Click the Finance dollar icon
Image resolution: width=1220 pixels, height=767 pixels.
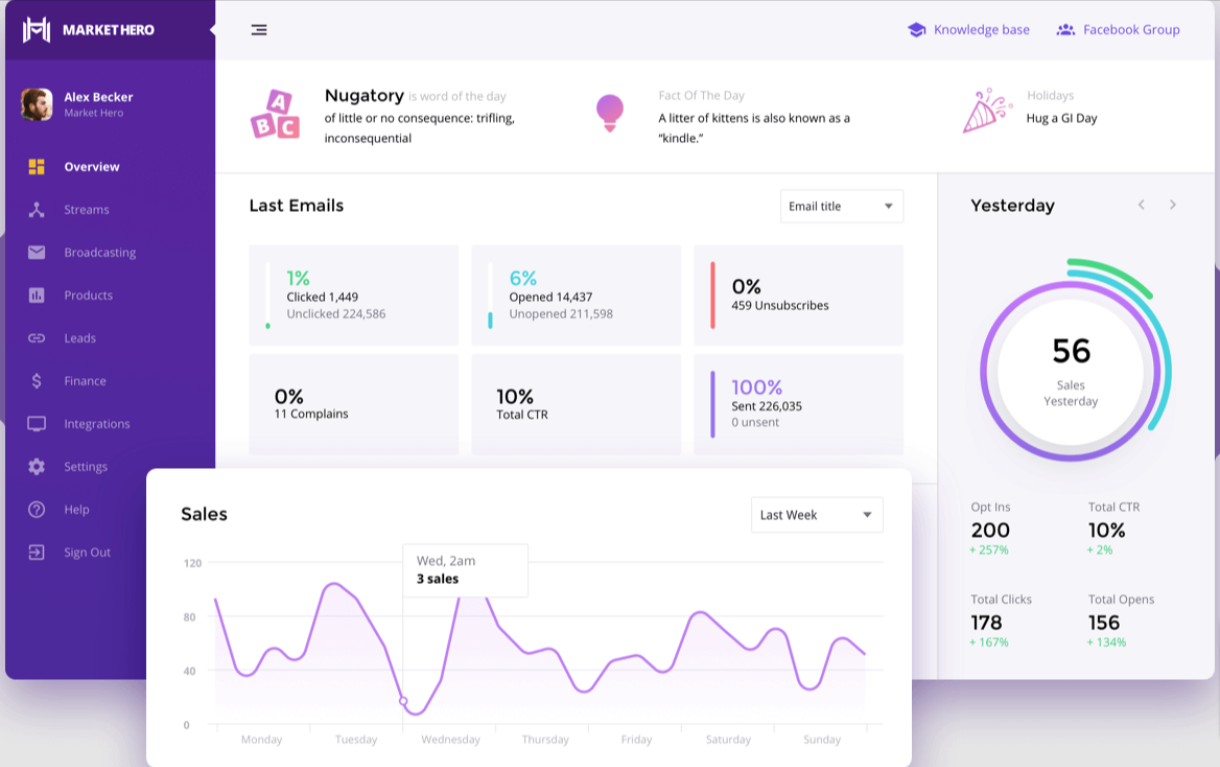[37, 381]
